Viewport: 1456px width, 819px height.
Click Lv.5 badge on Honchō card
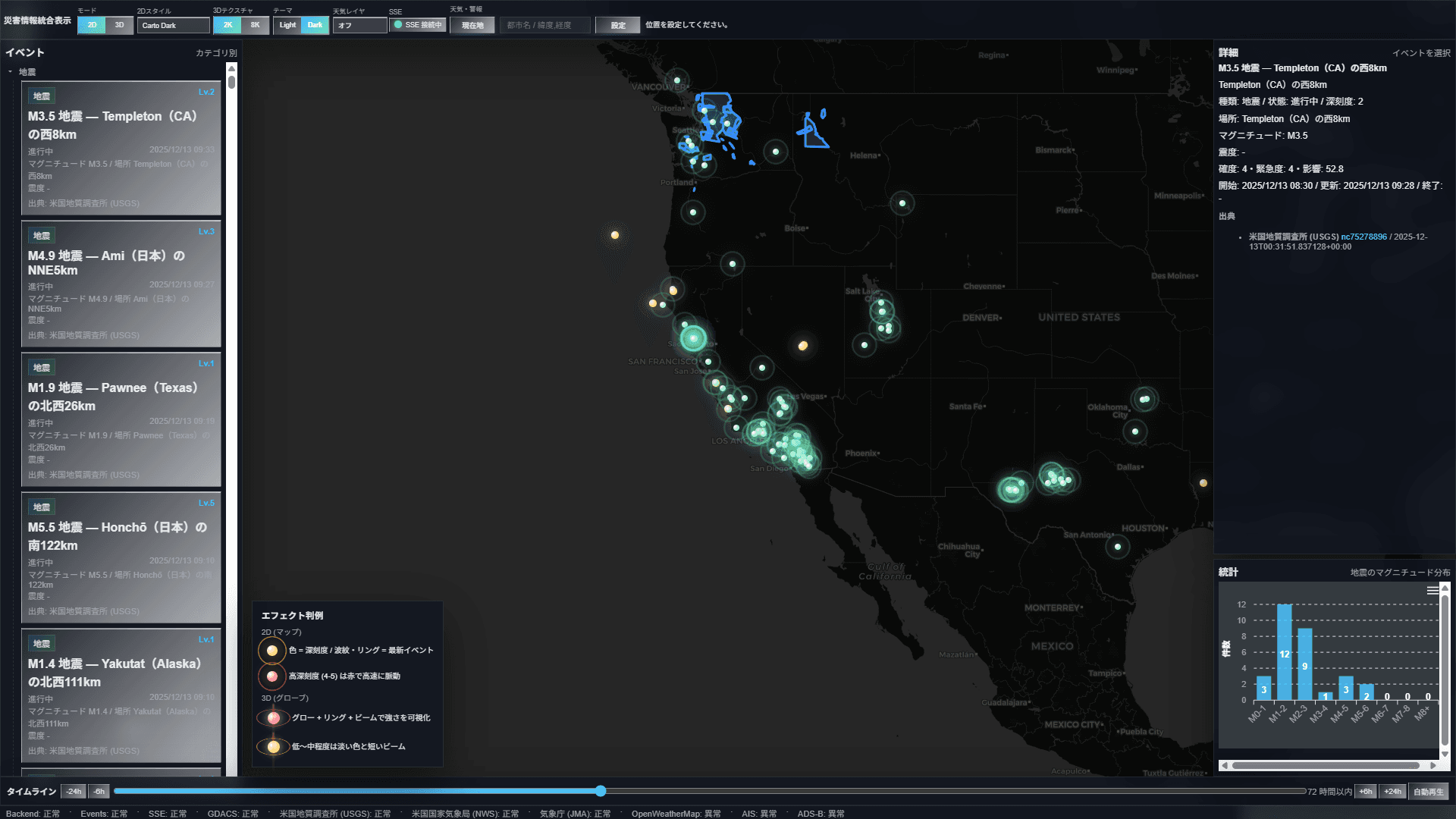(206, 503)
